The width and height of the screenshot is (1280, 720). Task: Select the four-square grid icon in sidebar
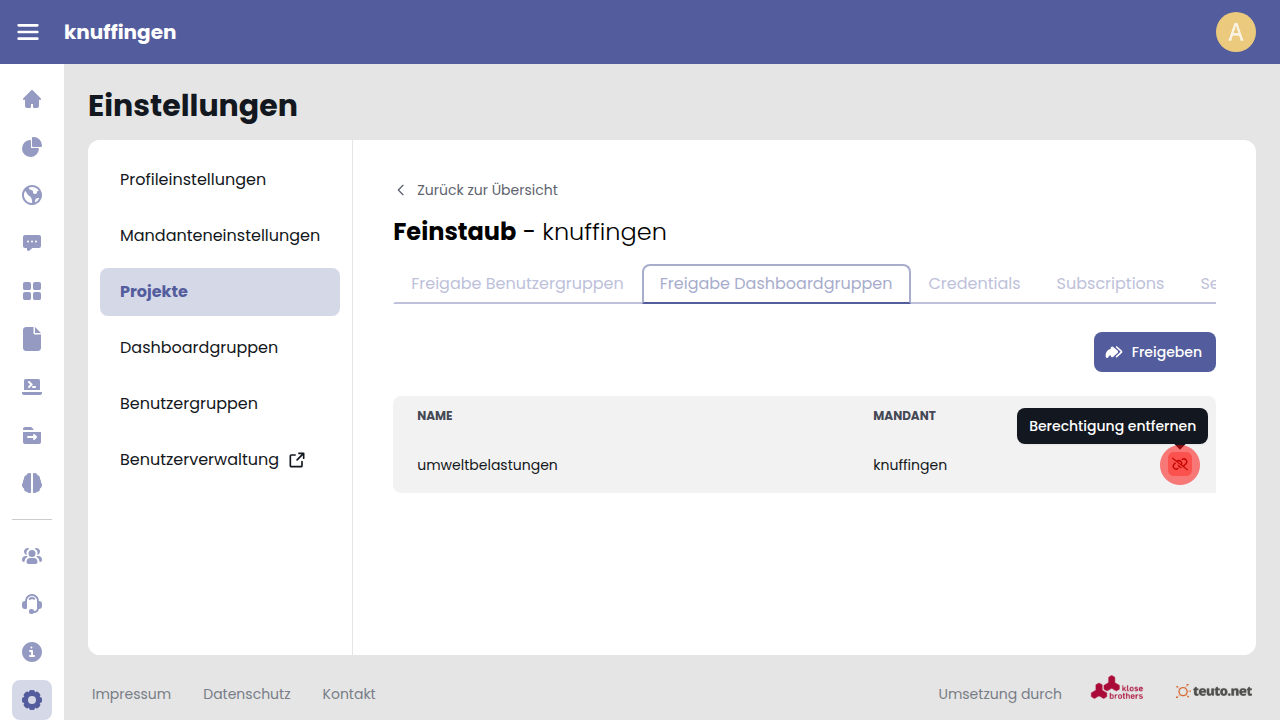pos(32,291)
